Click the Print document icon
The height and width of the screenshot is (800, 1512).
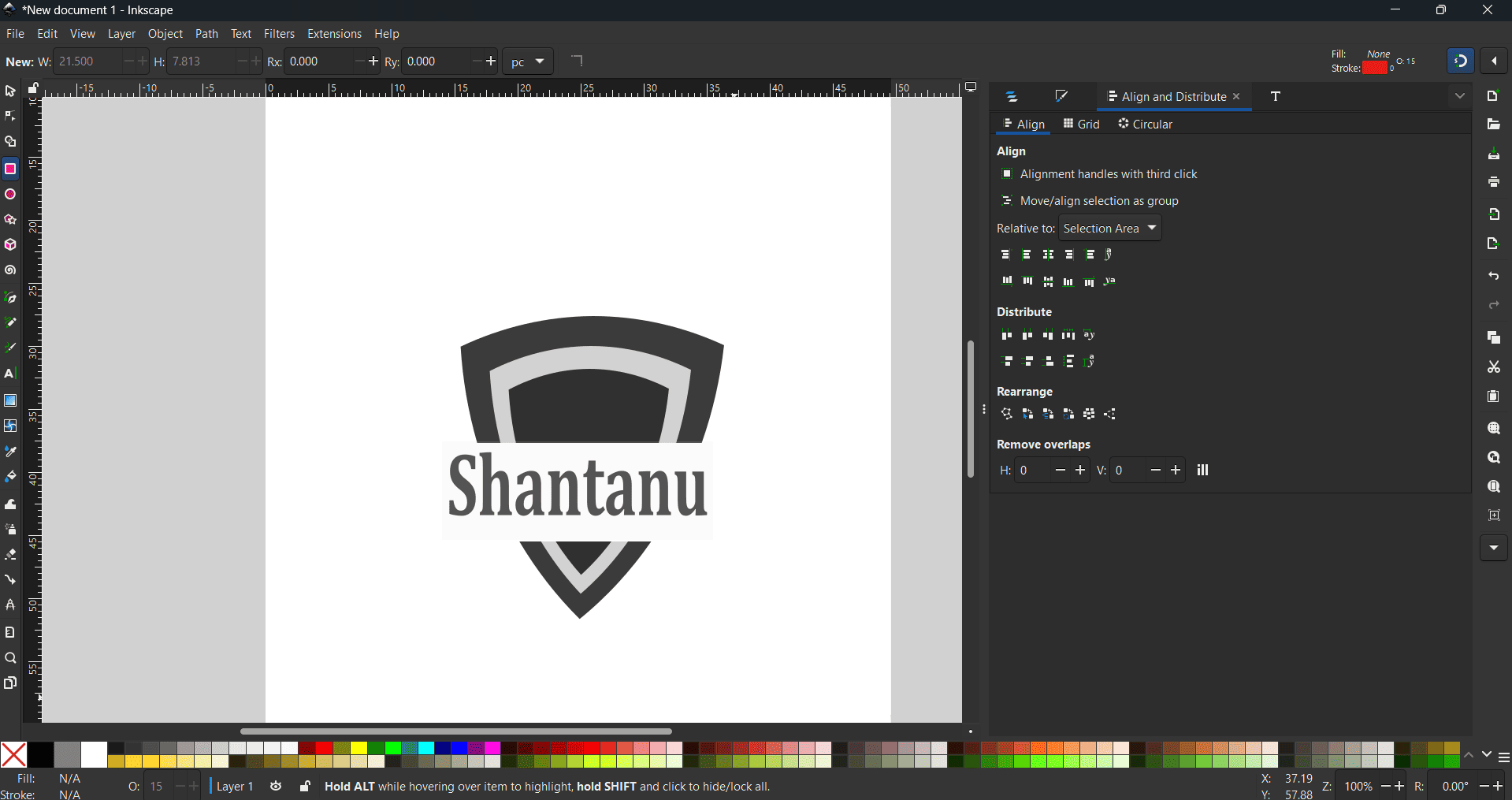click(1494, 182)
